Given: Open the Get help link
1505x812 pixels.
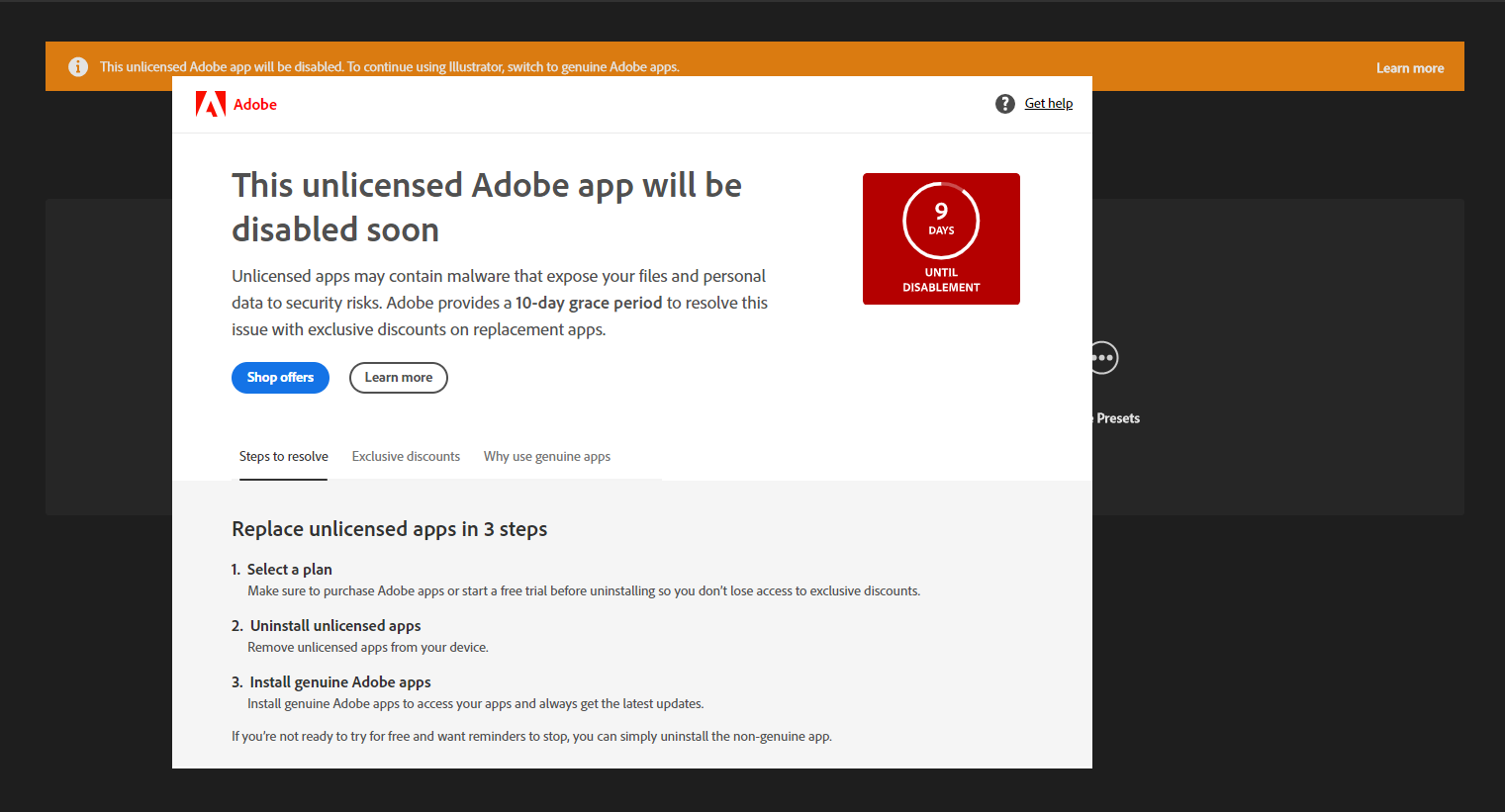Looking at the screenshot, I should point(1048,104).
